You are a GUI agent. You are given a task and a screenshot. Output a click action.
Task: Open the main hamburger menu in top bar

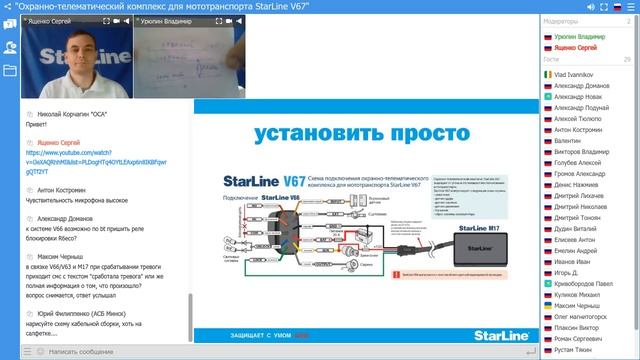coord(631,7)
